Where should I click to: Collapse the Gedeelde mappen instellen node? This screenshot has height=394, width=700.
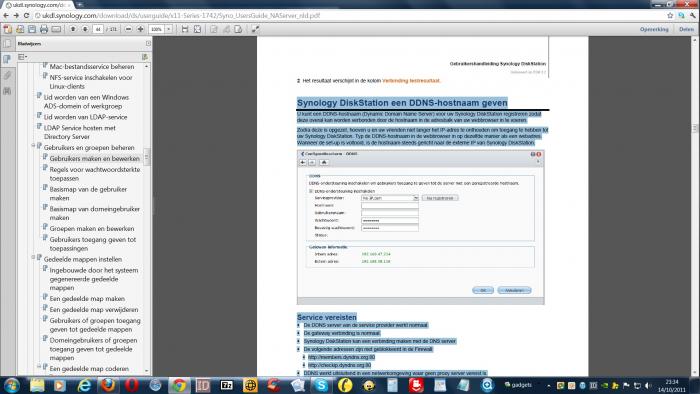pos(33,257)
